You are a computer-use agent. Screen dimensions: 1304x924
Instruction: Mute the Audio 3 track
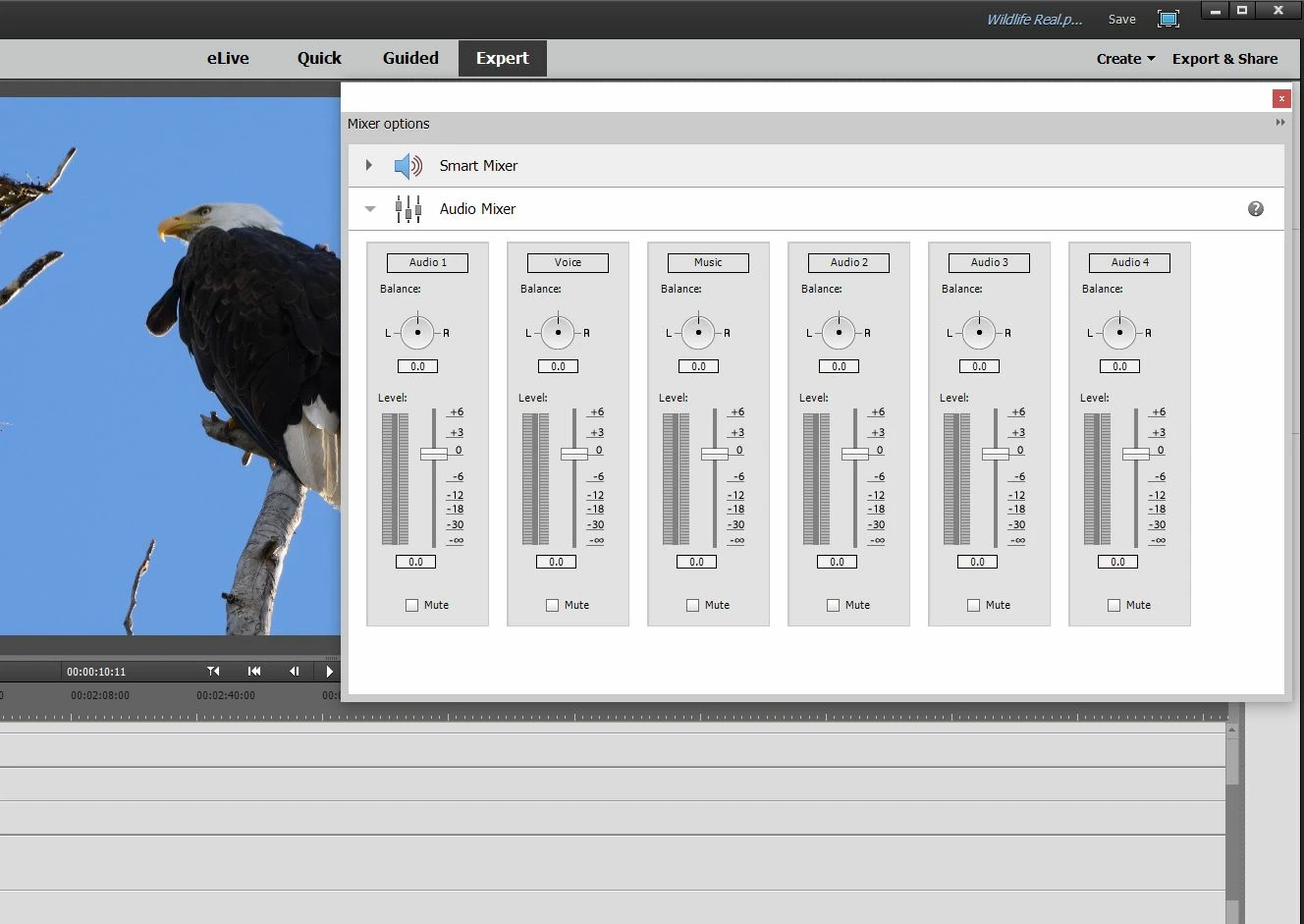click(x=974, y=605)
